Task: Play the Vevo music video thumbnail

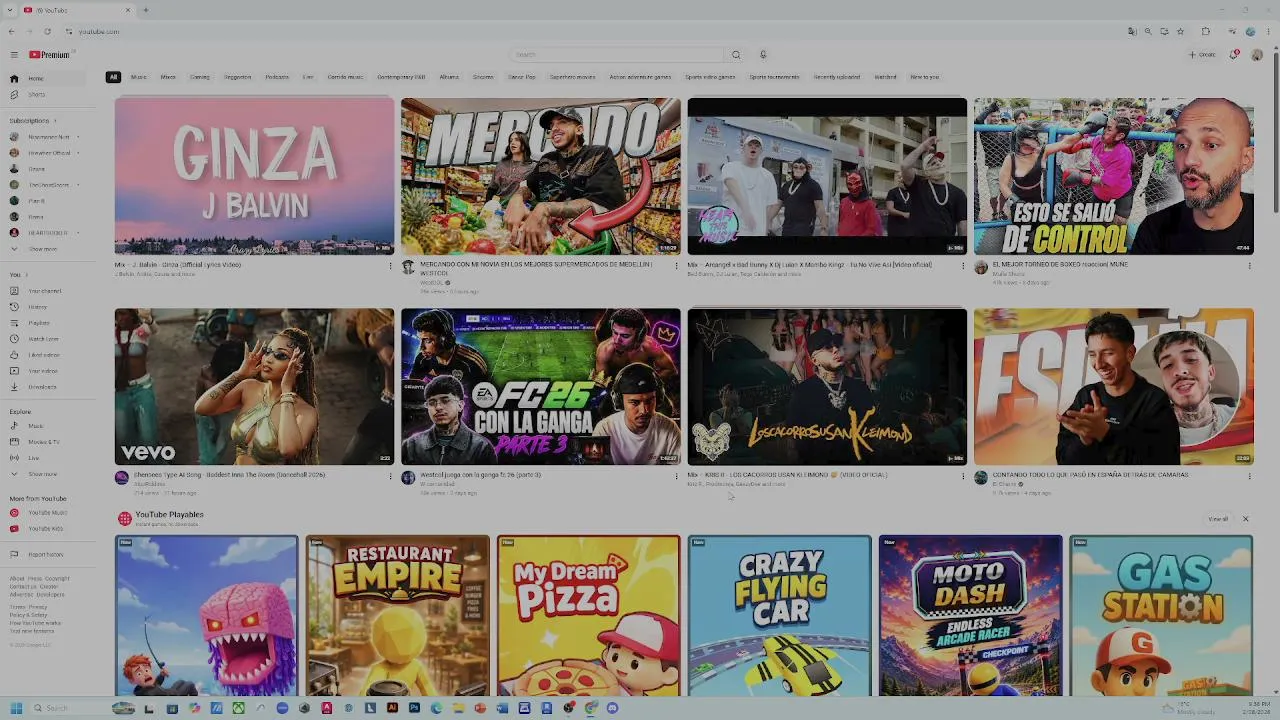Action: pos(254,386)
